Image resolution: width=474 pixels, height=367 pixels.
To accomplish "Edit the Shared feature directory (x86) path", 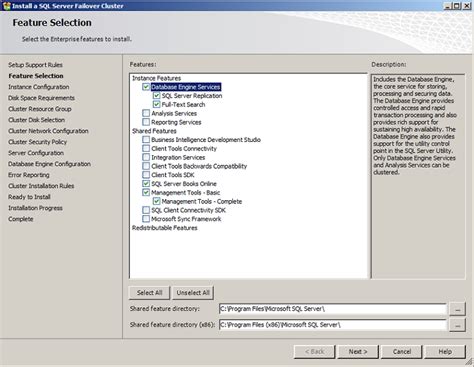I will (x=333, y=325).
